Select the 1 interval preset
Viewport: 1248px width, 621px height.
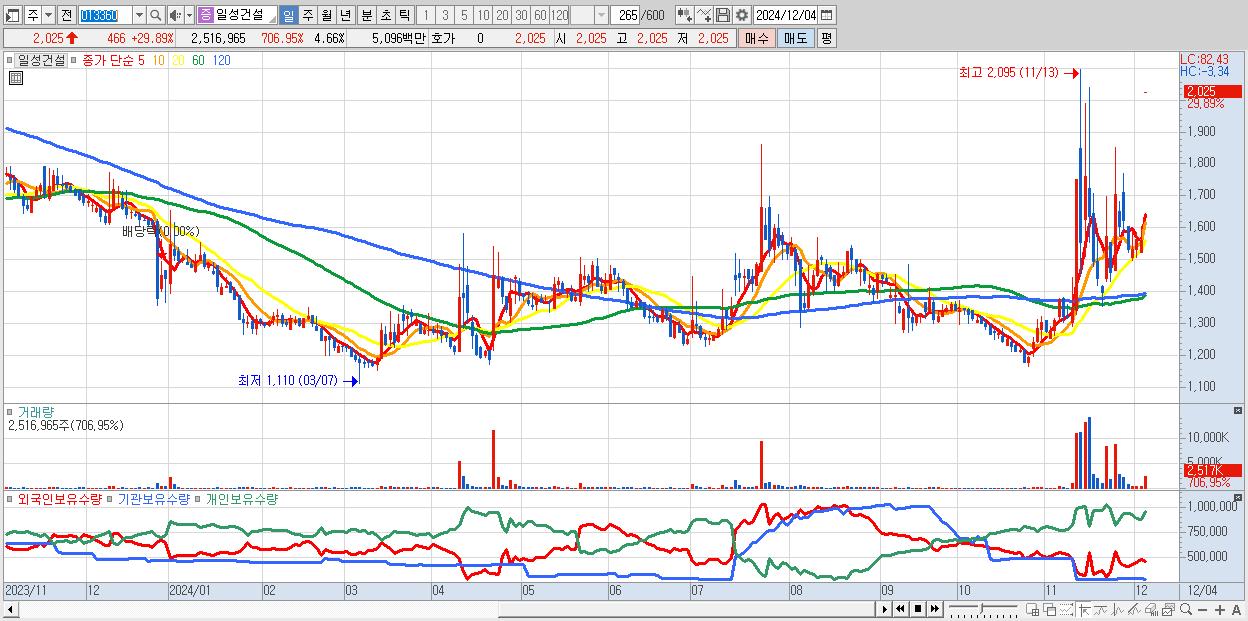[425, 15]
